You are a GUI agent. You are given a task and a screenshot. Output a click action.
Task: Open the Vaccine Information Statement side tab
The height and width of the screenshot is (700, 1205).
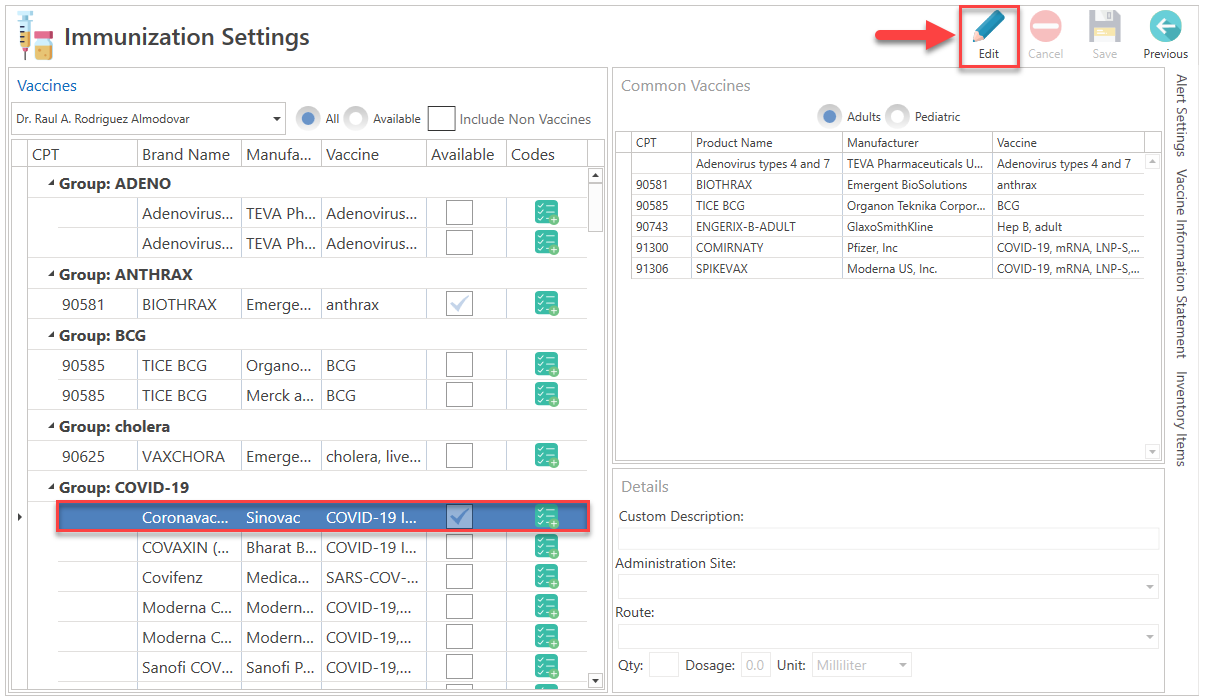[1181, 263]
